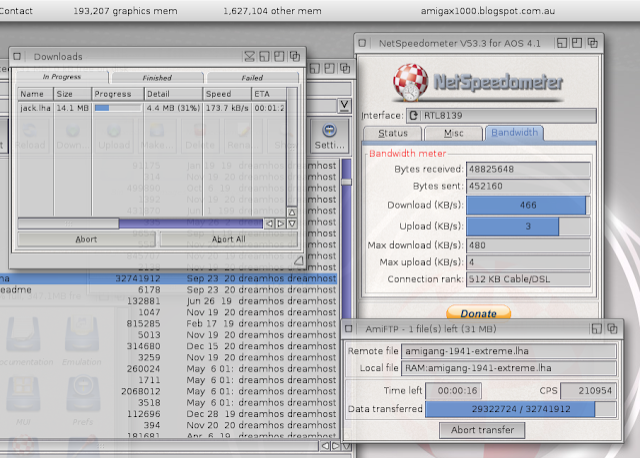Click NetSpeedometer window depth gadget
The height and width of the screenshot is (458, 640).
pos(592,43)
